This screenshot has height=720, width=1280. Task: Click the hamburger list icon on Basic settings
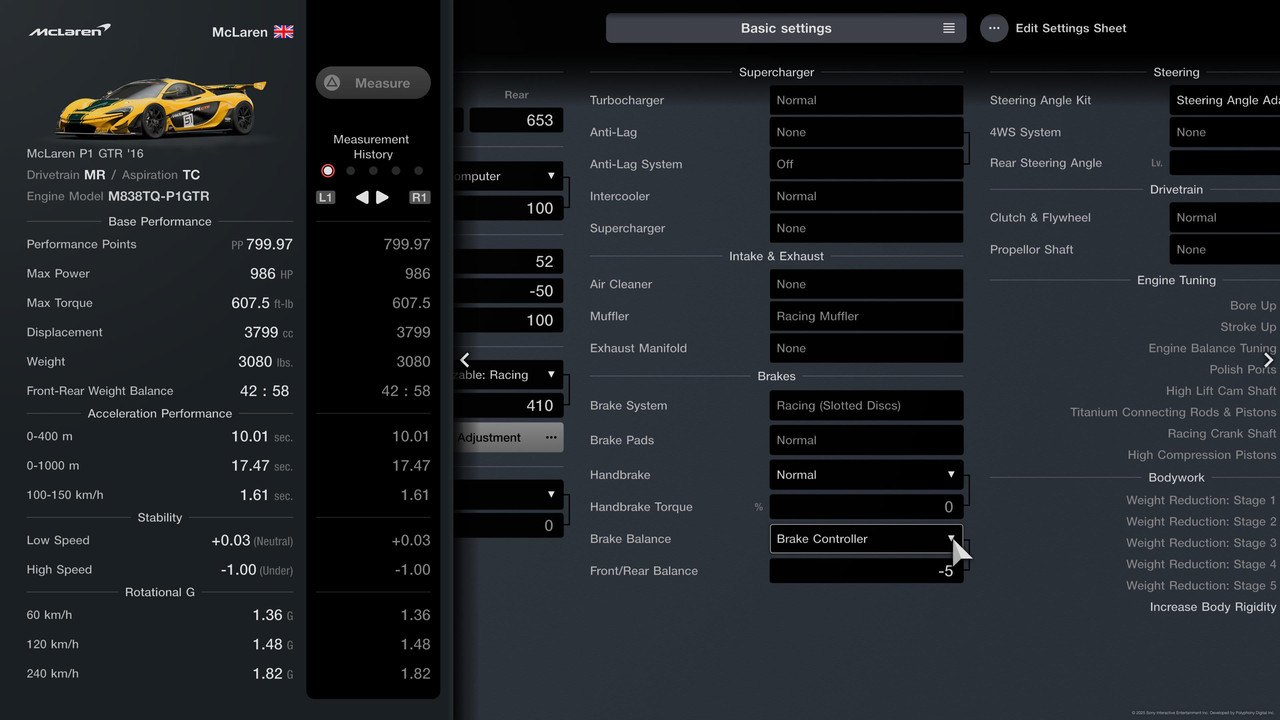[x=949, y=28]
